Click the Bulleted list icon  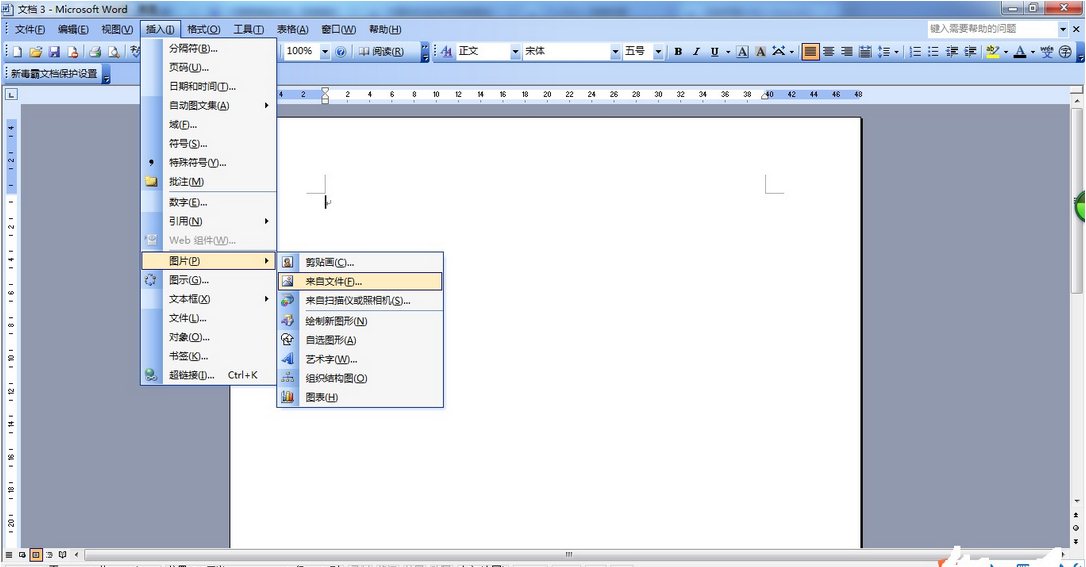coord(933,52)
